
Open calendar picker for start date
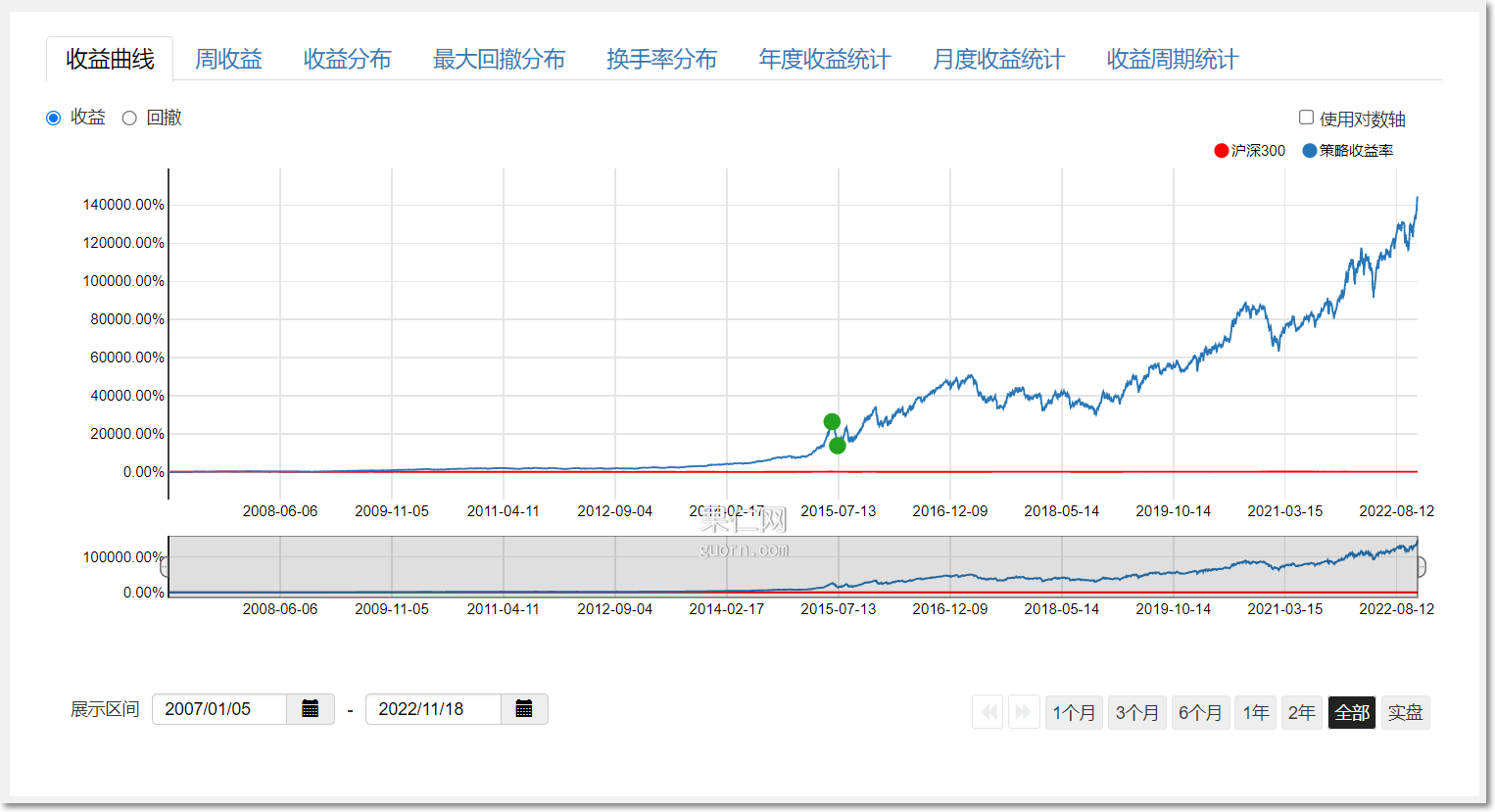[311, 709]
